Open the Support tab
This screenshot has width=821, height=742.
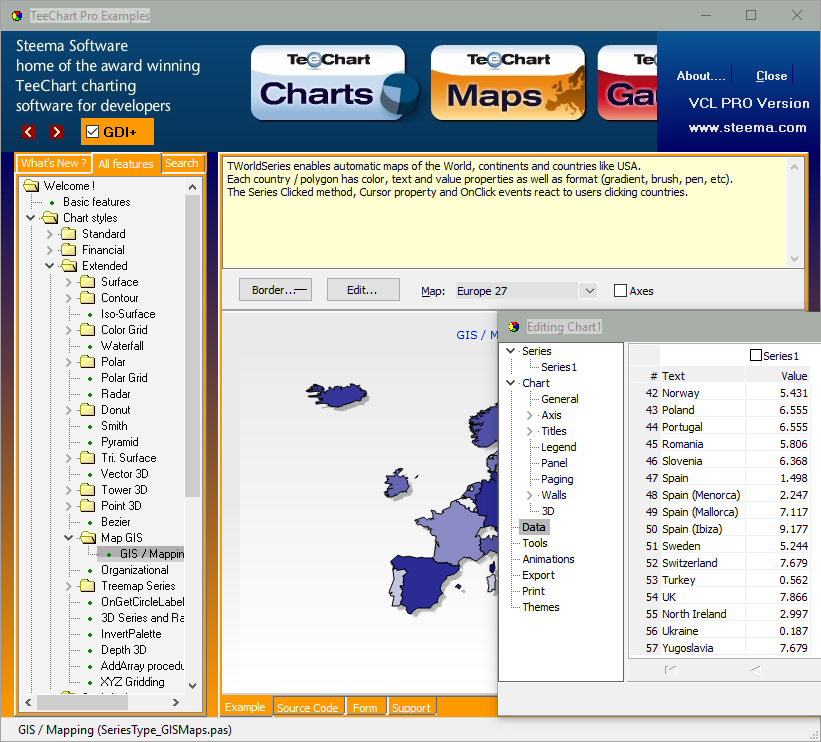coord(411,707)
